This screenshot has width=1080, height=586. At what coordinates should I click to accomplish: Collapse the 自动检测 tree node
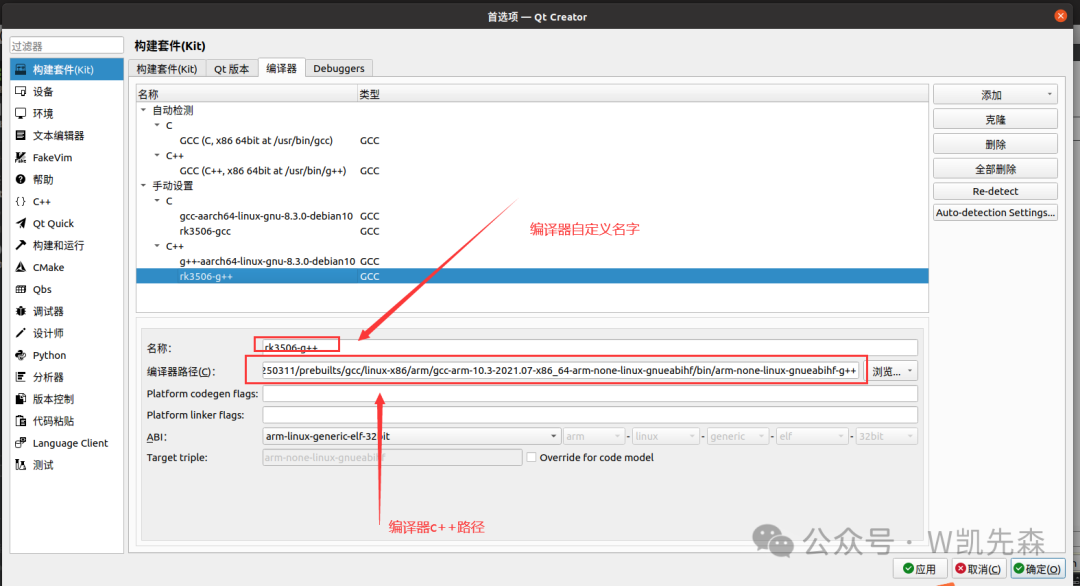[143, 110]
